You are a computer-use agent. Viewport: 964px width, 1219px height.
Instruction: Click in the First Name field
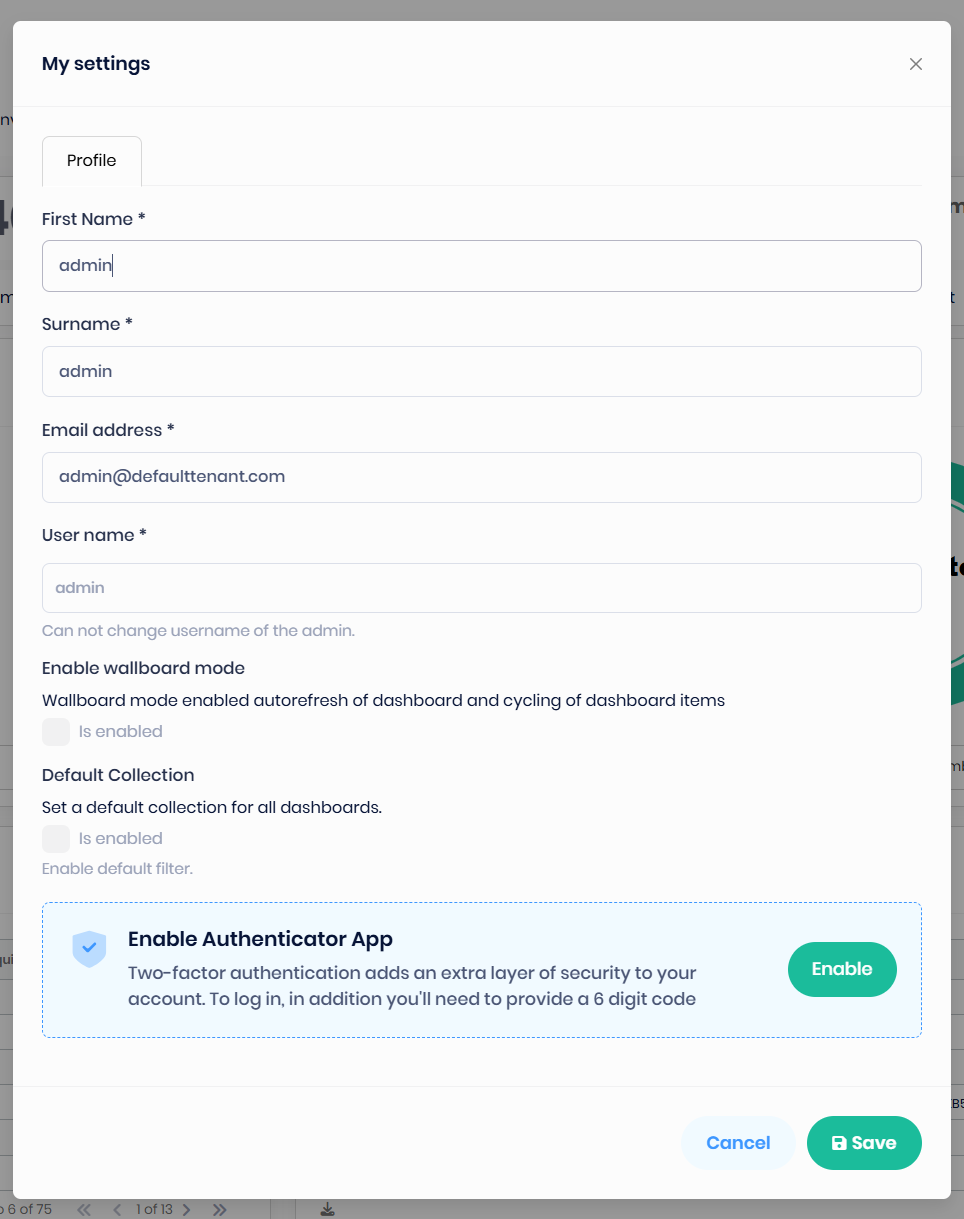(481, 266)
